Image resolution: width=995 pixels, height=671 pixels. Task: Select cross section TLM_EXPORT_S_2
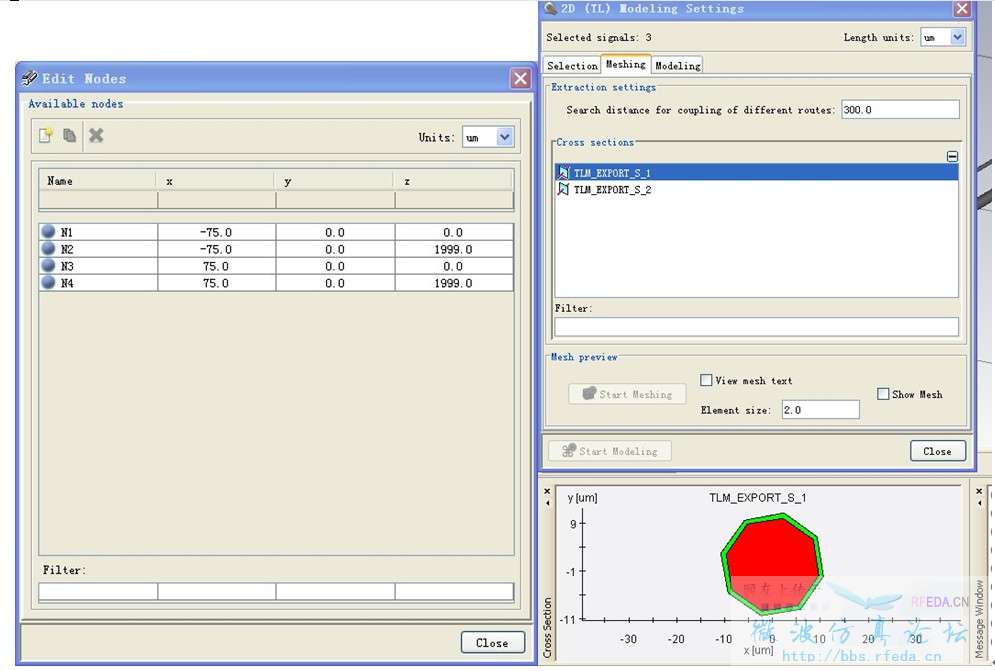[756, 189]
